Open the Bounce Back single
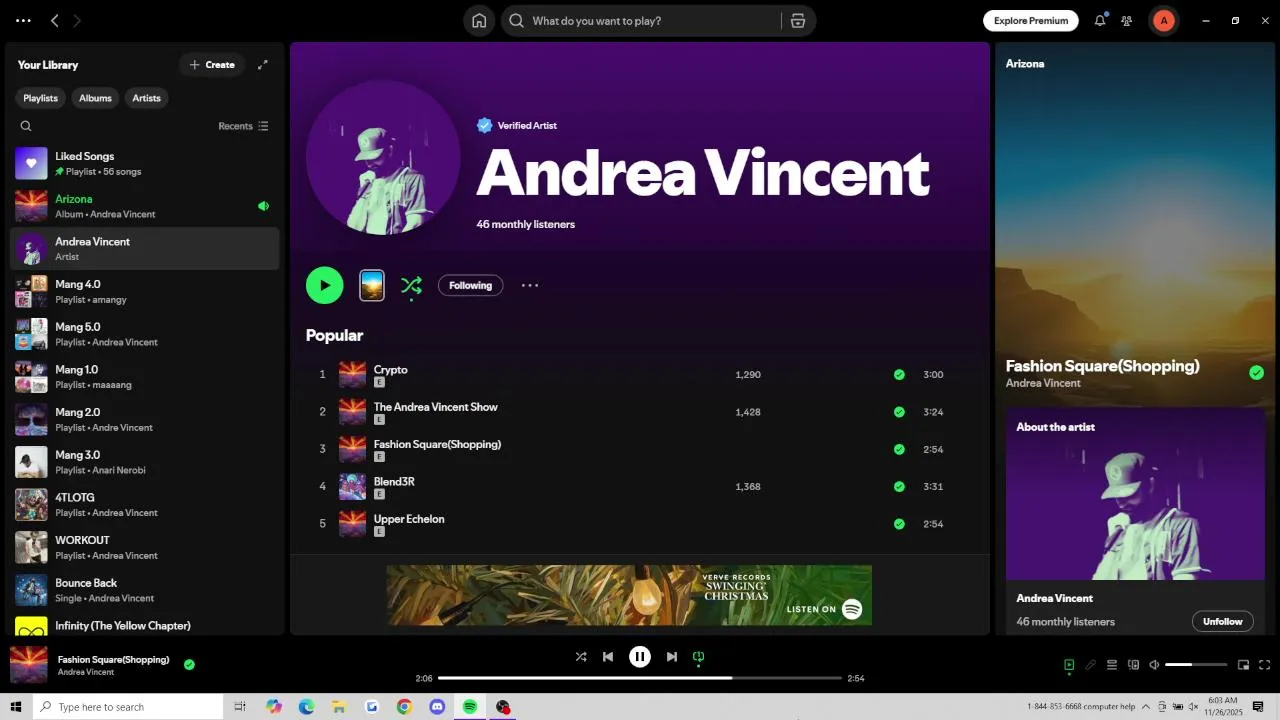The image size is (1280, 720). click(x=145, y=590)
